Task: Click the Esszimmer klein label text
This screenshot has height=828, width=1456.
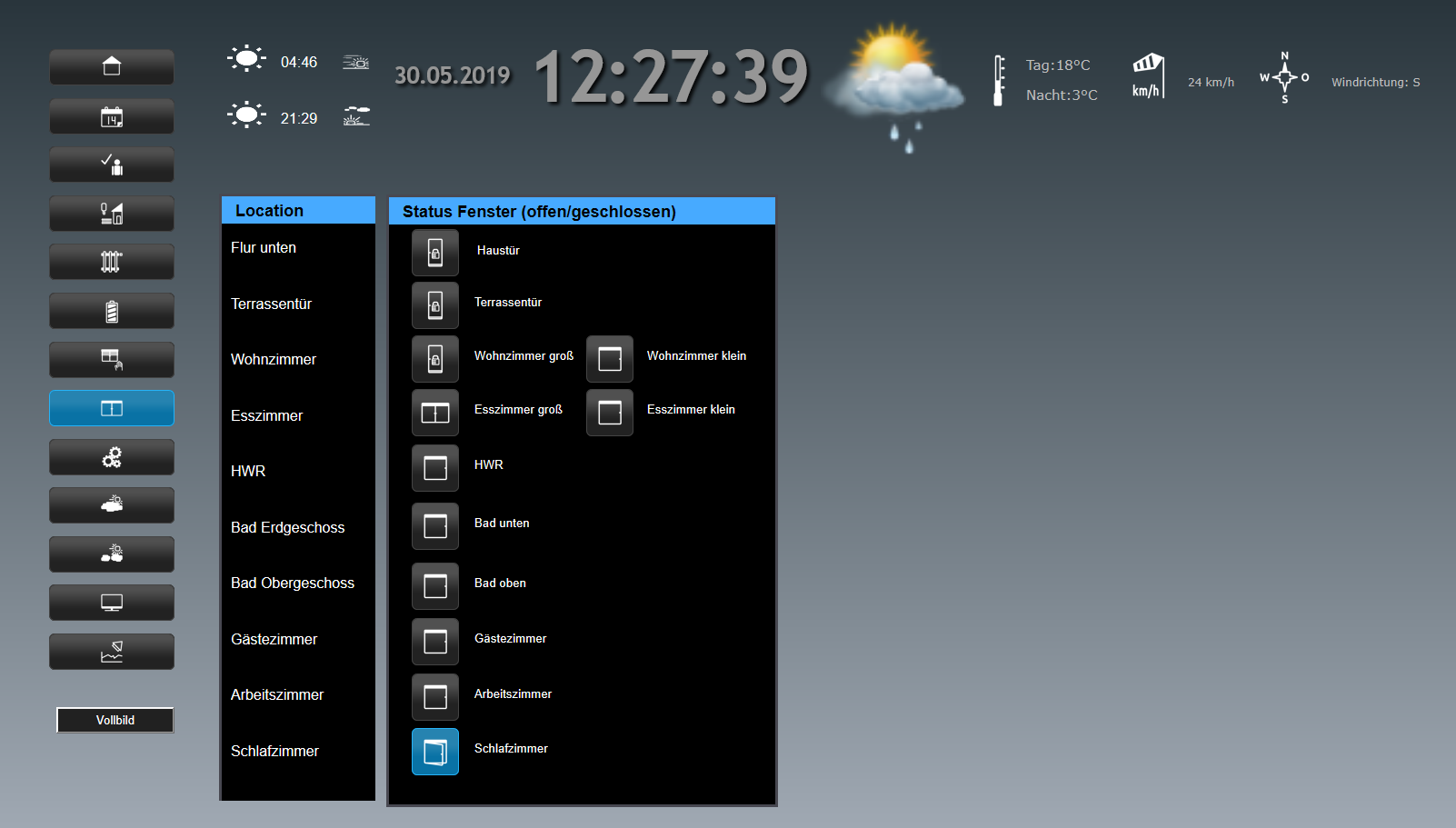Action: tap(691, 409)
